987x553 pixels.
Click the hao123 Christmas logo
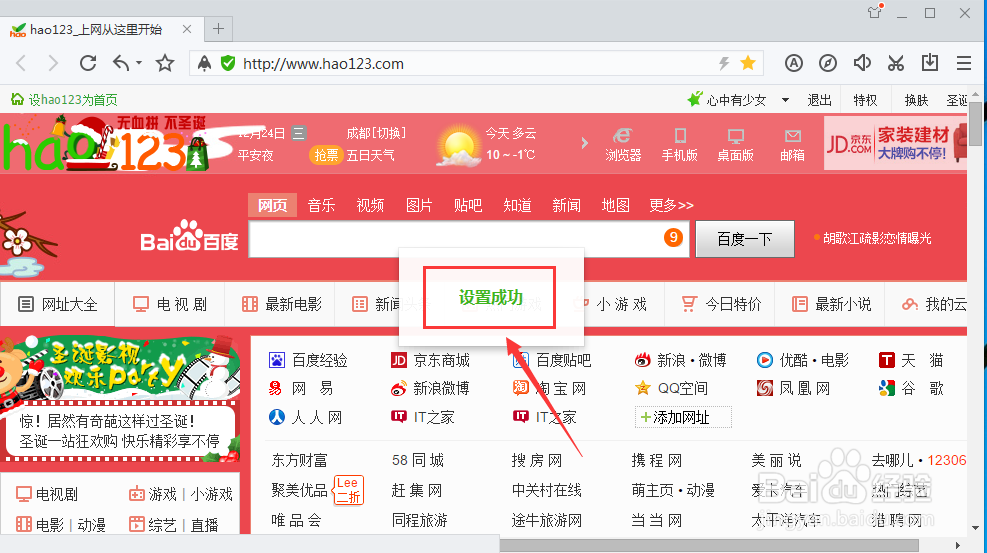(x=107, y=143)
